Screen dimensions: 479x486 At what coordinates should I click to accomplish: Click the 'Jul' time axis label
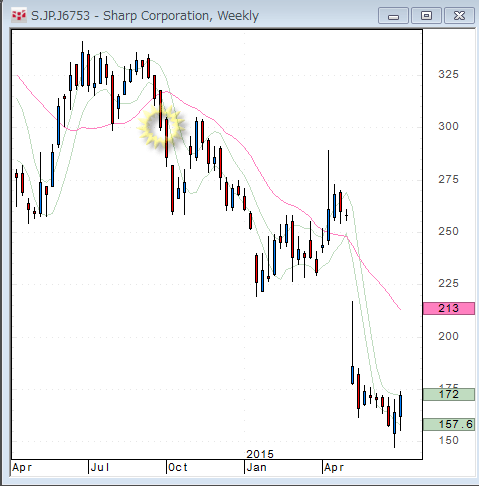point(100,467)
